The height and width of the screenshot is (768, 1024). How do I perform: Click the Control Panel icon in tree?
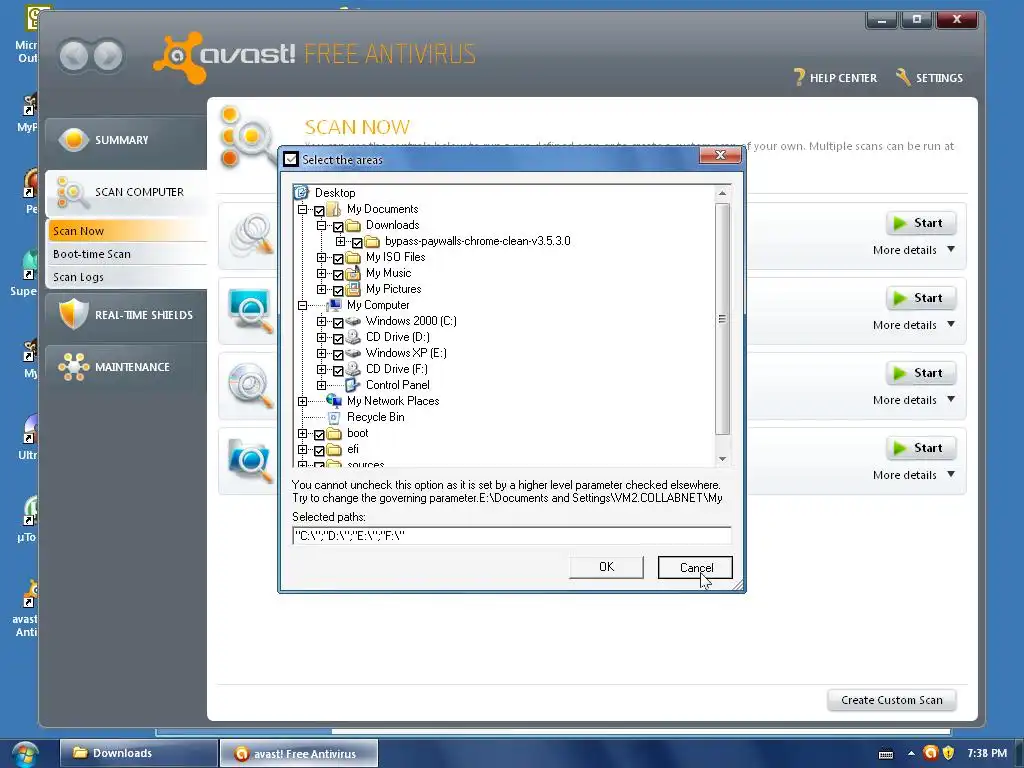(353, 385)
